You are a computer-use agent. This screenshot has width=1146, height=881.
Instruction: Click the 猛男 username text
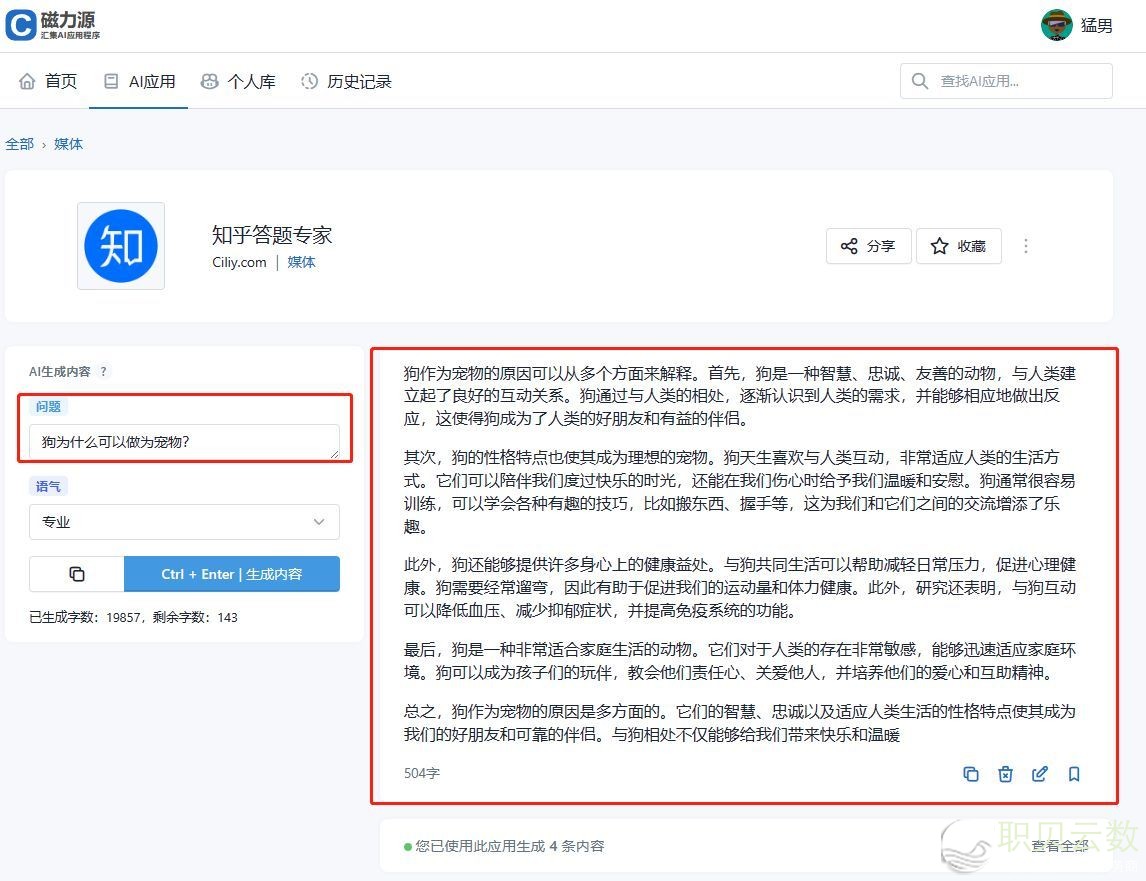[x=1096, y=26]
